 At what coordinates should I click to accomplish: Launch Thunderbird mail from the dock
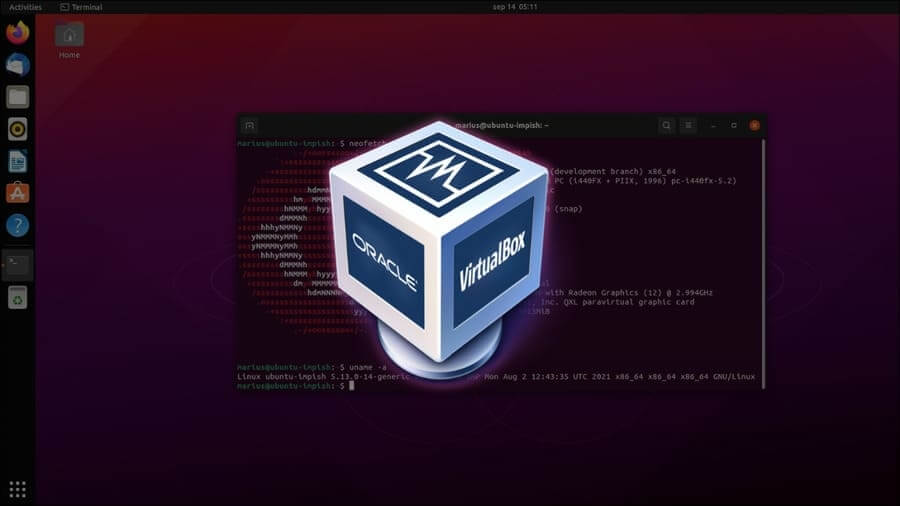pyautogui.click(x=17, y=65)
